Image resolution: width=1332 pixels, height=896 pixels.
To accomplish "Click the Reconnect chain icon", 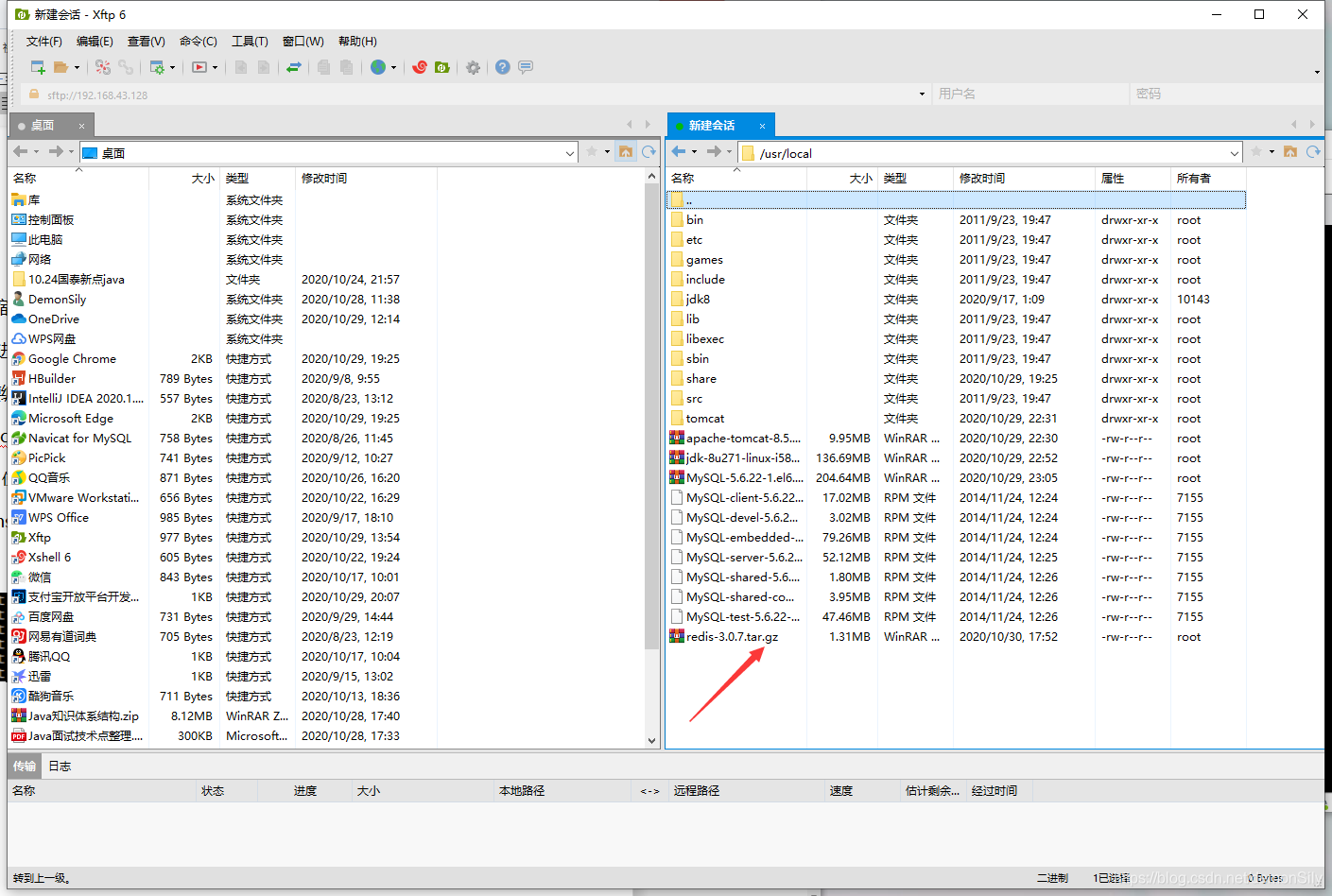I will [x=126, y=67].
